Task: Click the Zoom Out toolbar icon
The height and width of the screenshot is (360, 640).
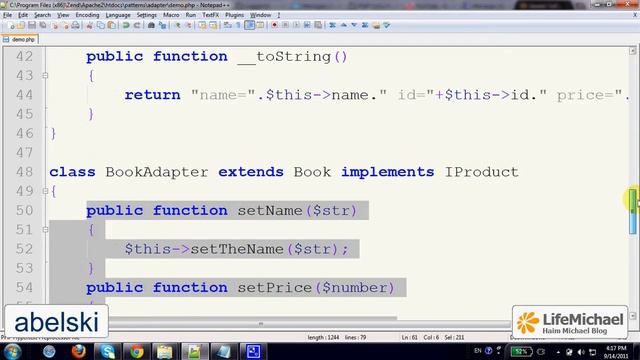Action: click(189, 25)
